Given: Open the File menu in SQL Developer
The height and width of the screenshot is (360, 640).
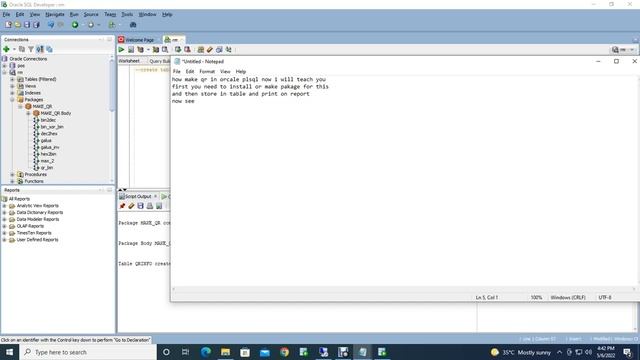Looking at the screenshot, I should (7, 14).
